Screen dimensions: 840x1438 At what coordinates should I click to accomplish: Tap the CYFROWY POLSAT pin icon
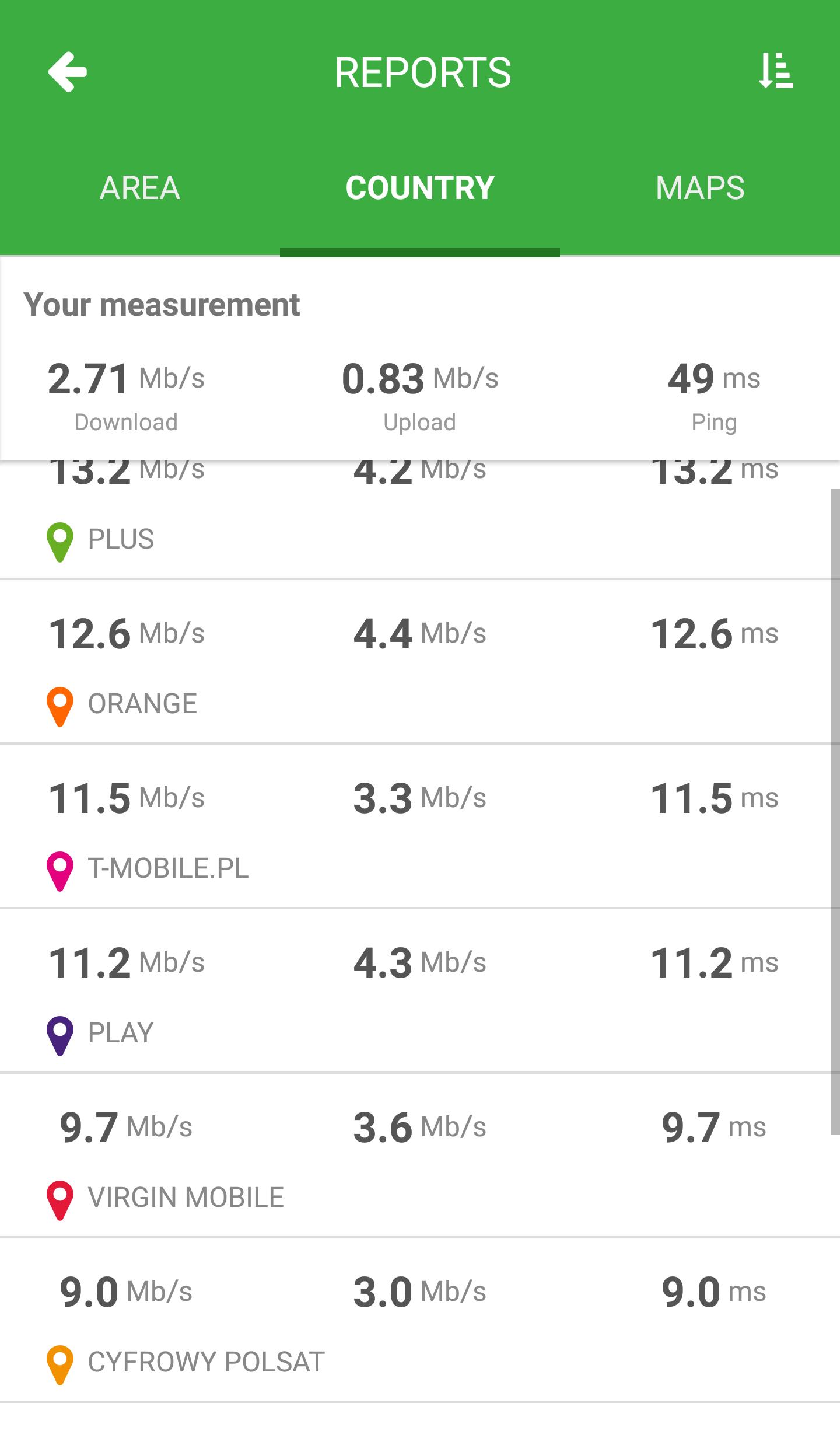(x=60, y=1364)
